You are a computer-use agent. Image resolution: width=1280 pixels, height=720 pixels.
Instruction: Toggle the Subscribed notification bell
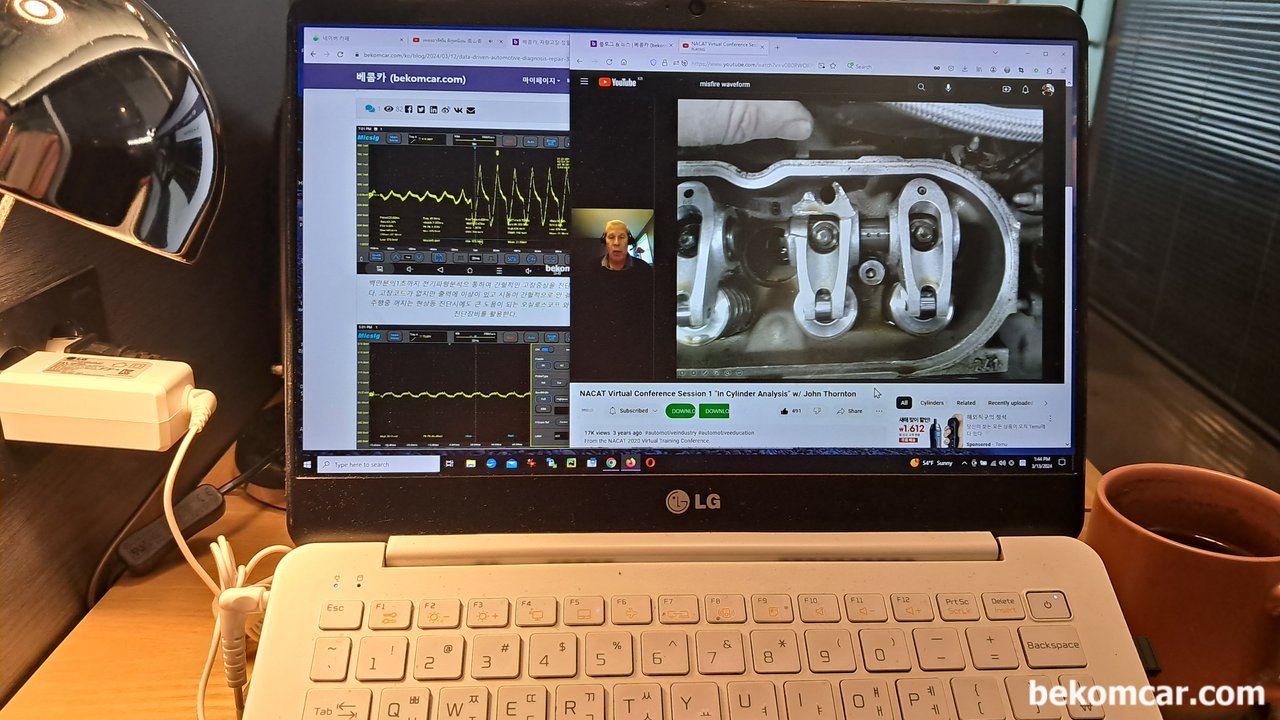(x=612, y=411)
